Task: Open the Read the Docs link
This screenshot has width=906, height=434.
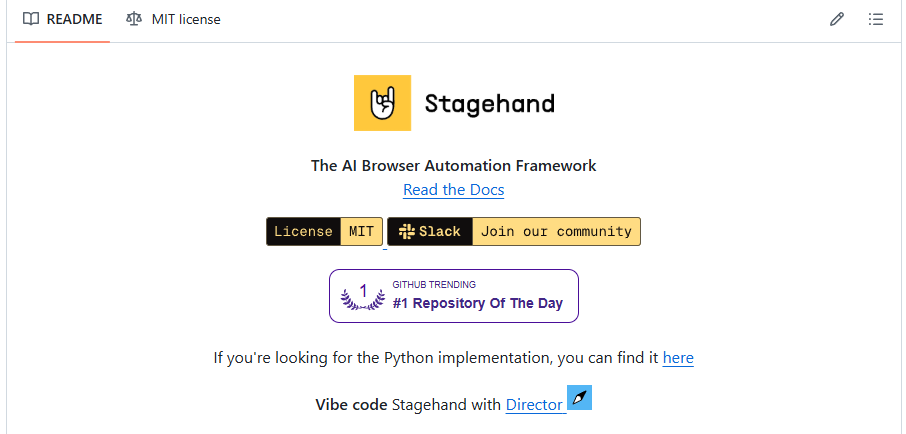Action: click(454, 190)
